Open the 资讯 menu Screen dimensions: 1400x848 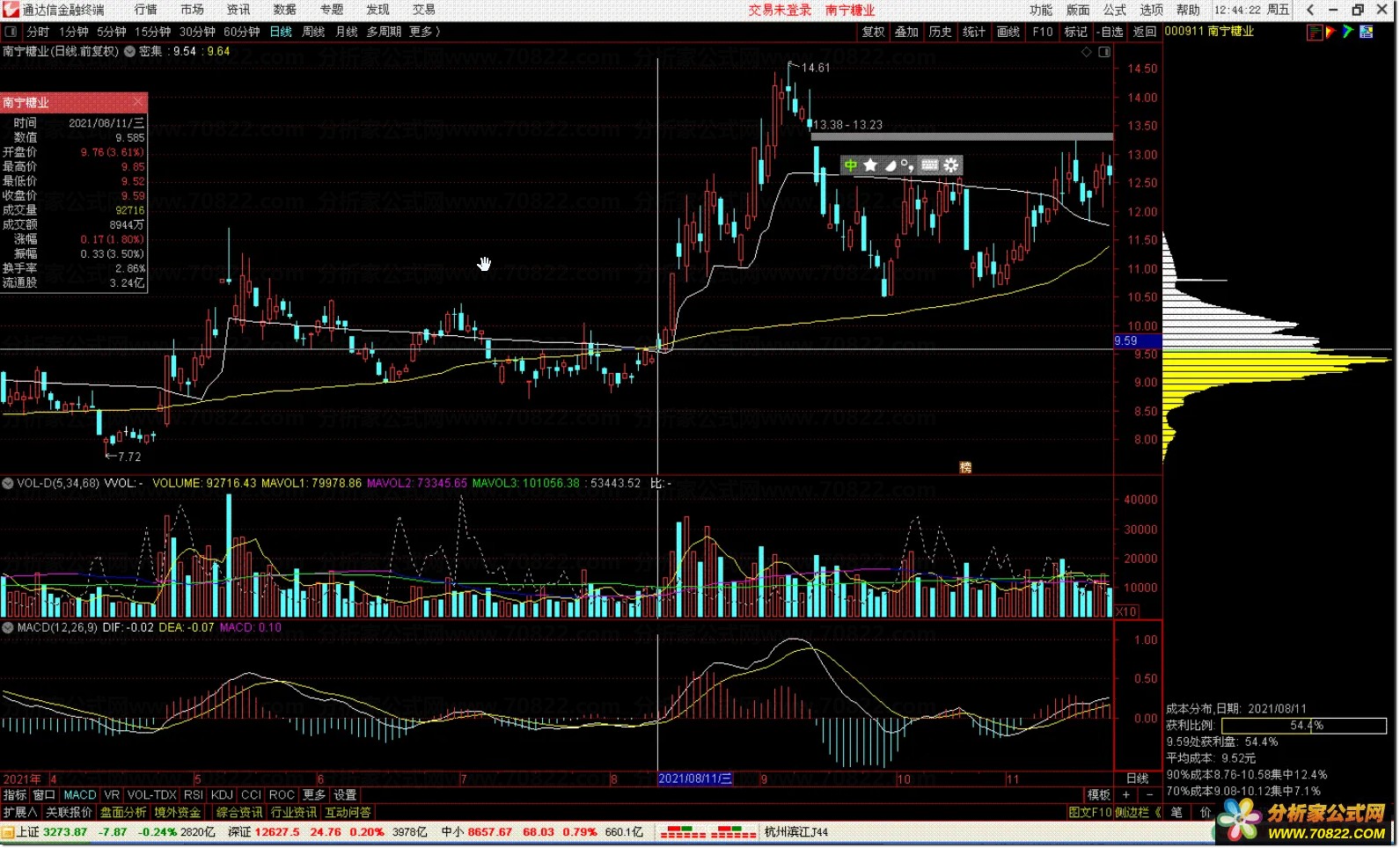pyautogui.click(x=238, y=10)
